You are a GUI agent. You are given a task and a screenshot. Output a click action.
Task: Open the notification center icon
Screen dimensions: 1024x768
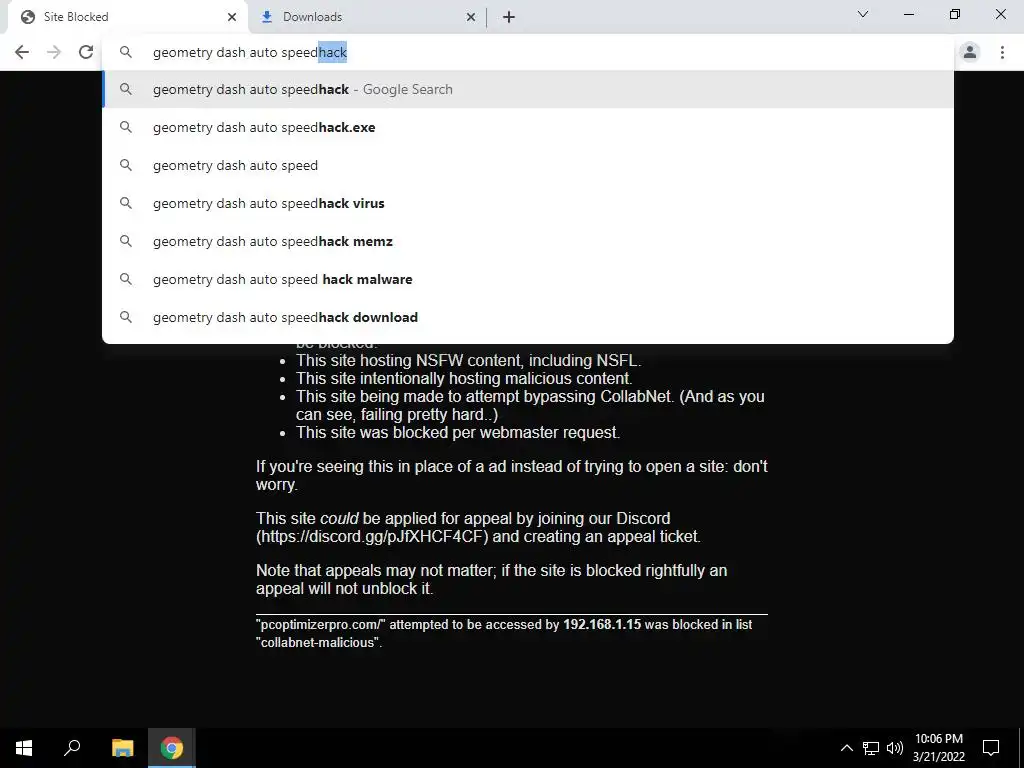click(991, 748)
